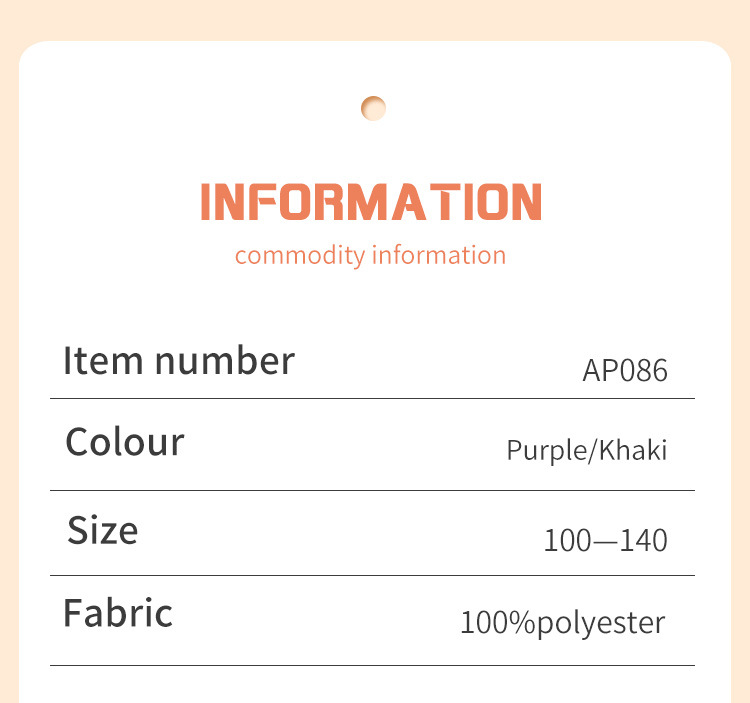Click the 100%polyester fabric value

pos(562,623)
